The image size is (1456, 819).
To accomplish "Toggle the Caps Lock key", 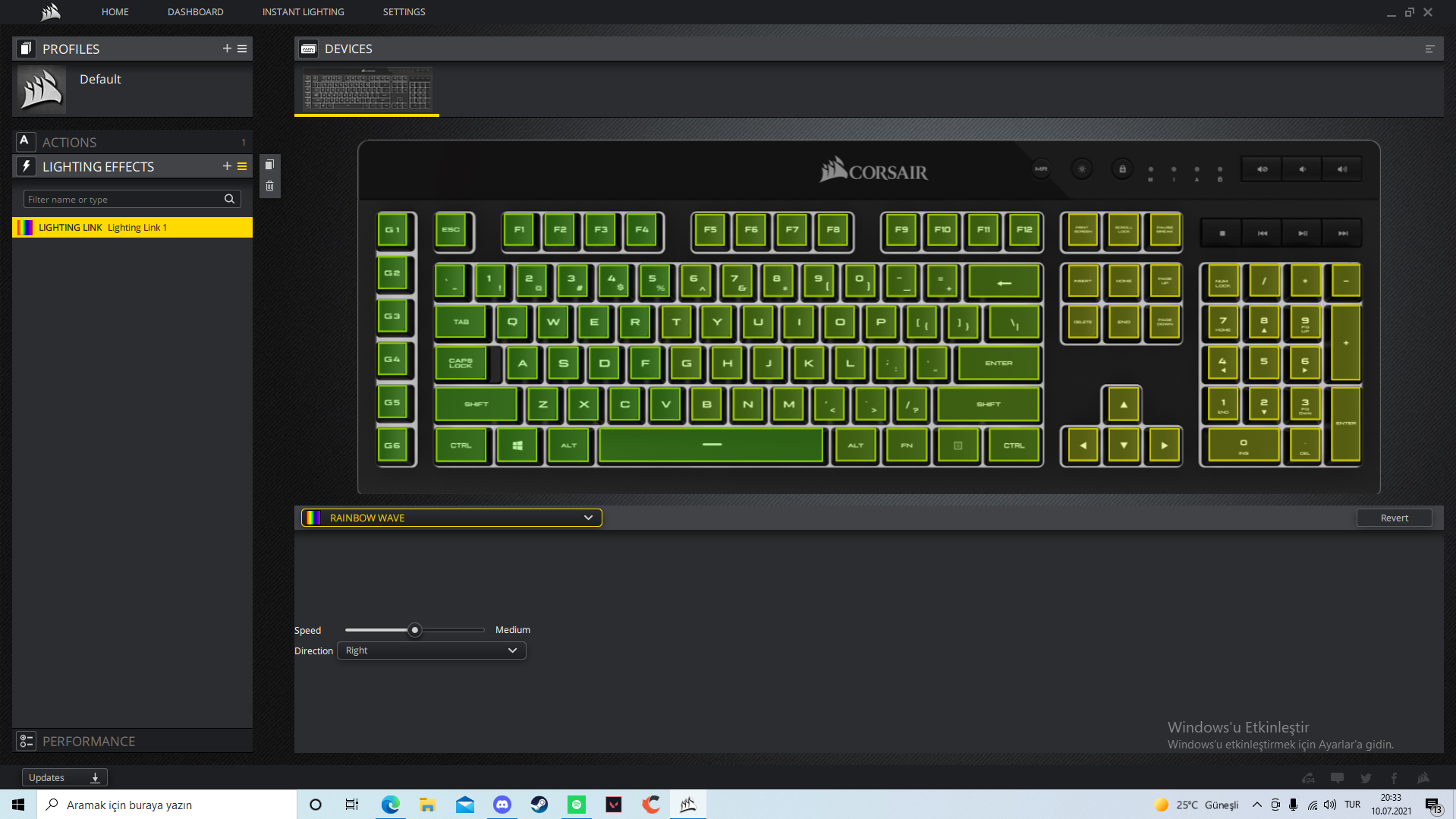I will click(x=461, y=364).
